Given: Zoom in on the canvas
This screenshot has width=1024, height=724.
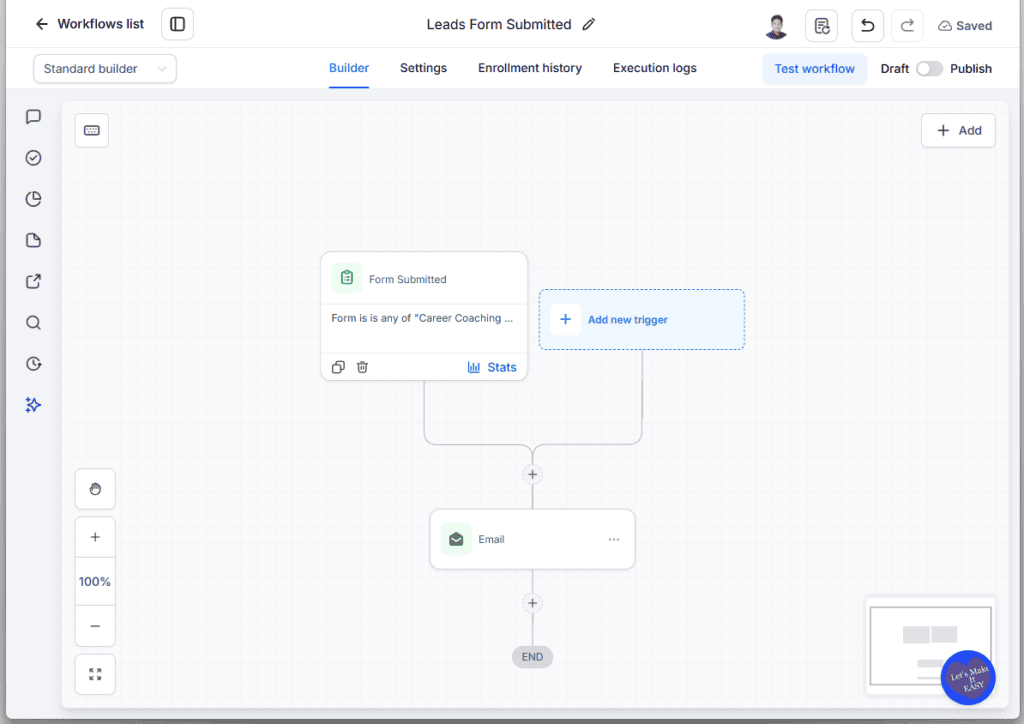Looking at the screenshot, I should tap(95, 537).
